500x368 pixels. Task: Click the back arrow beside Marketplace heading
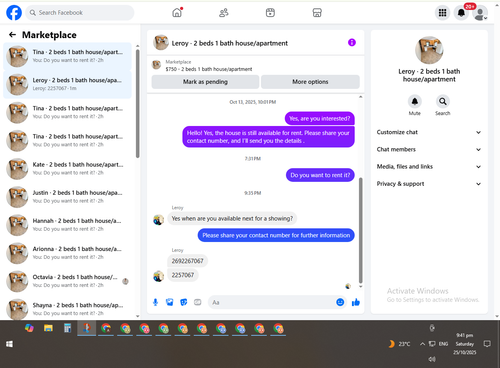point(12,35)
